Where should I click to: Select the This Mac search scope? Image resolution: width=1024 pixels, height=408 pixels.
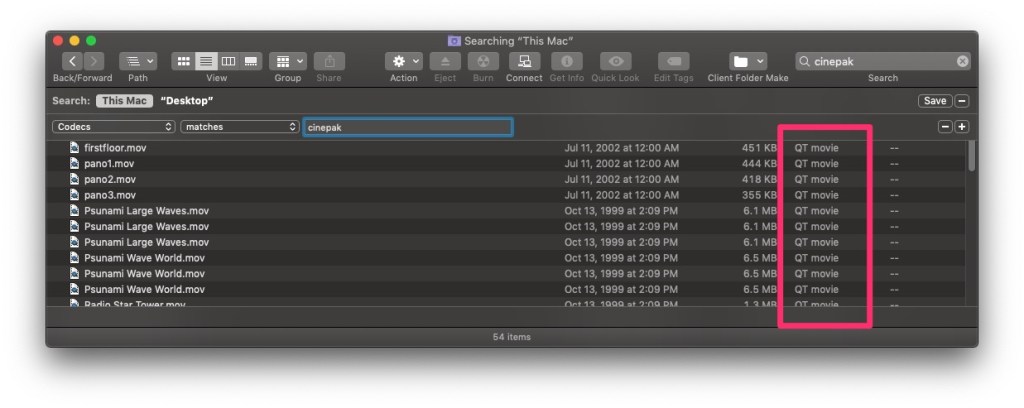pos(124,101)
